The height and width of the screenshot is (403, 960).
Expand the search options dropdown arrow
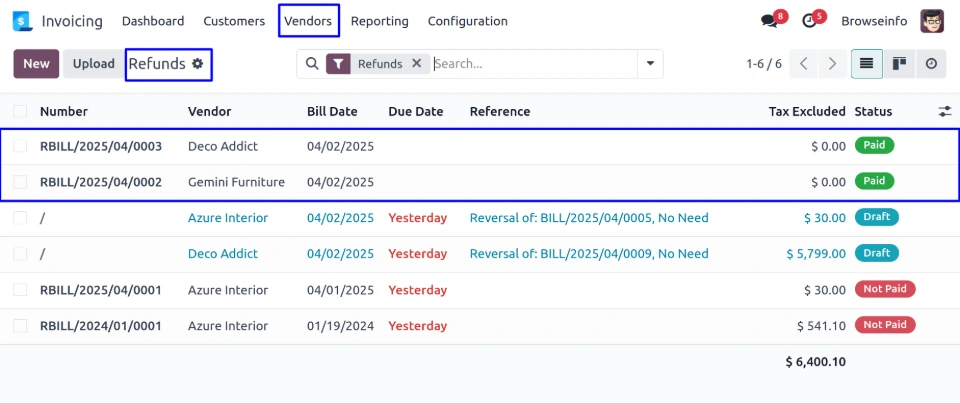point(651,64)
